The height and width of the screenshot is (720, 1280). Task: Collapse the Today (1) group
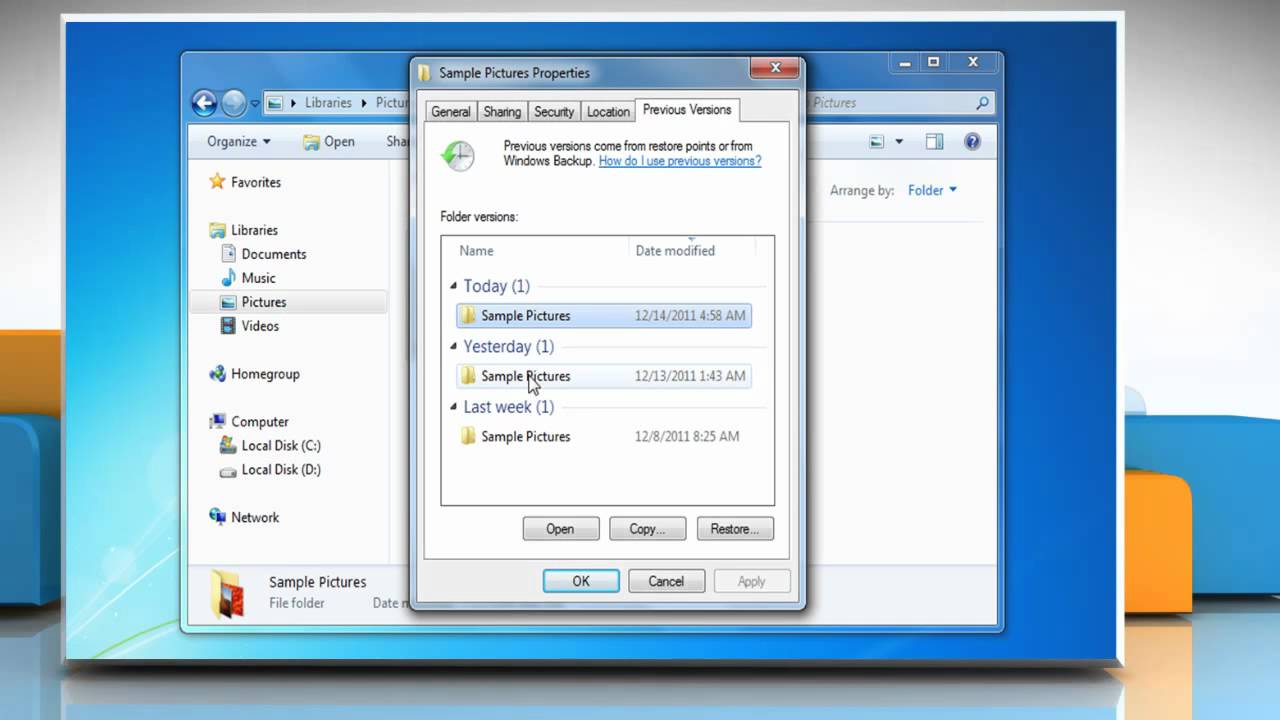[x=453, y=286]
